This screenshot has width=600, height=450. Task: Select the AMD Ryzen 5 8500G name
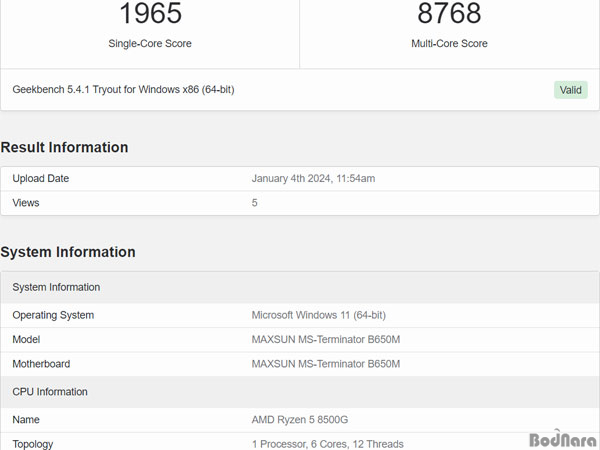pyautogui.click(x=300, y=420)
